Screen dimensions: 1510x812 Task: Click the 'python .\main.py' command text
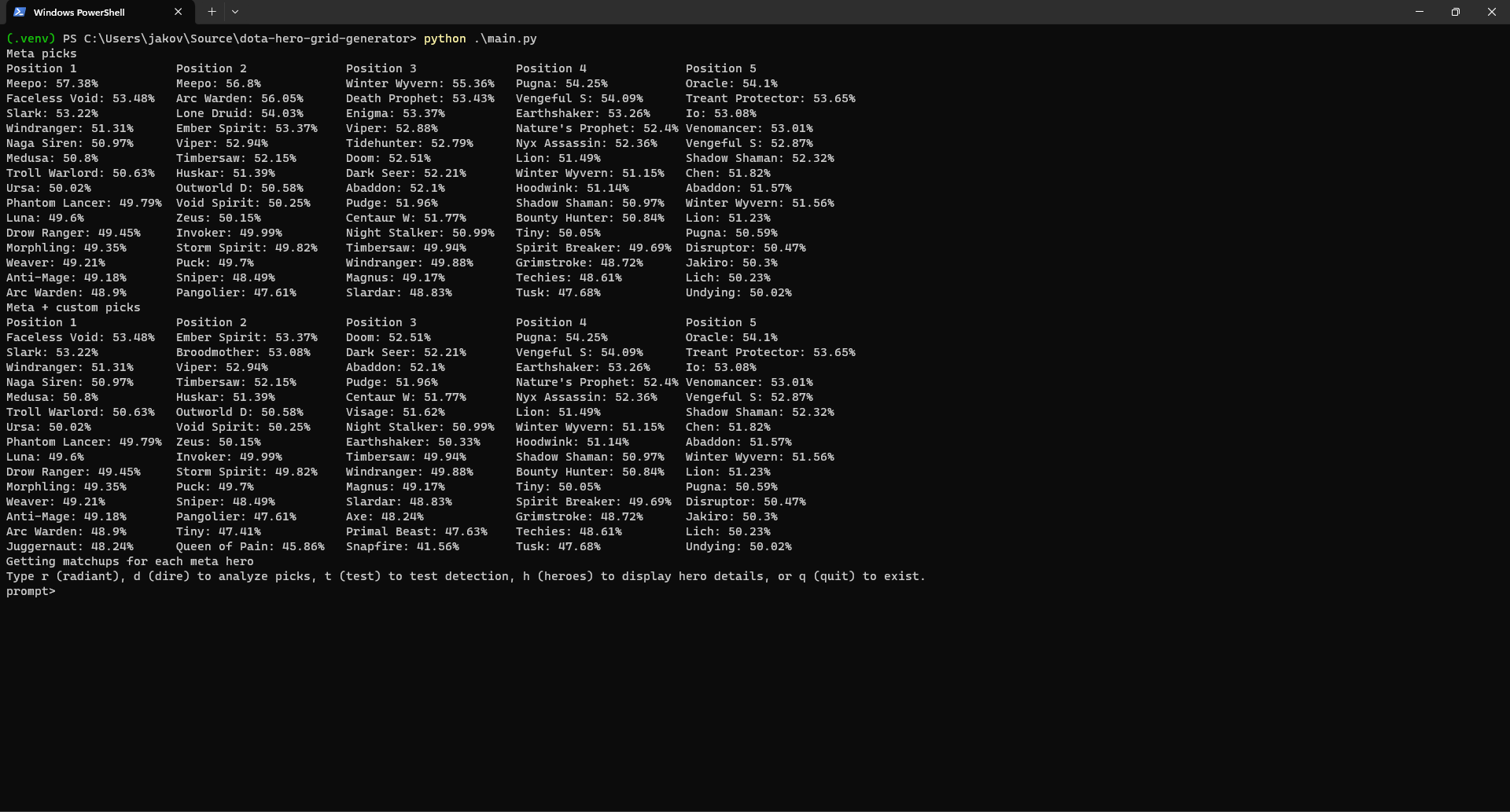click(x=480, y=39)
